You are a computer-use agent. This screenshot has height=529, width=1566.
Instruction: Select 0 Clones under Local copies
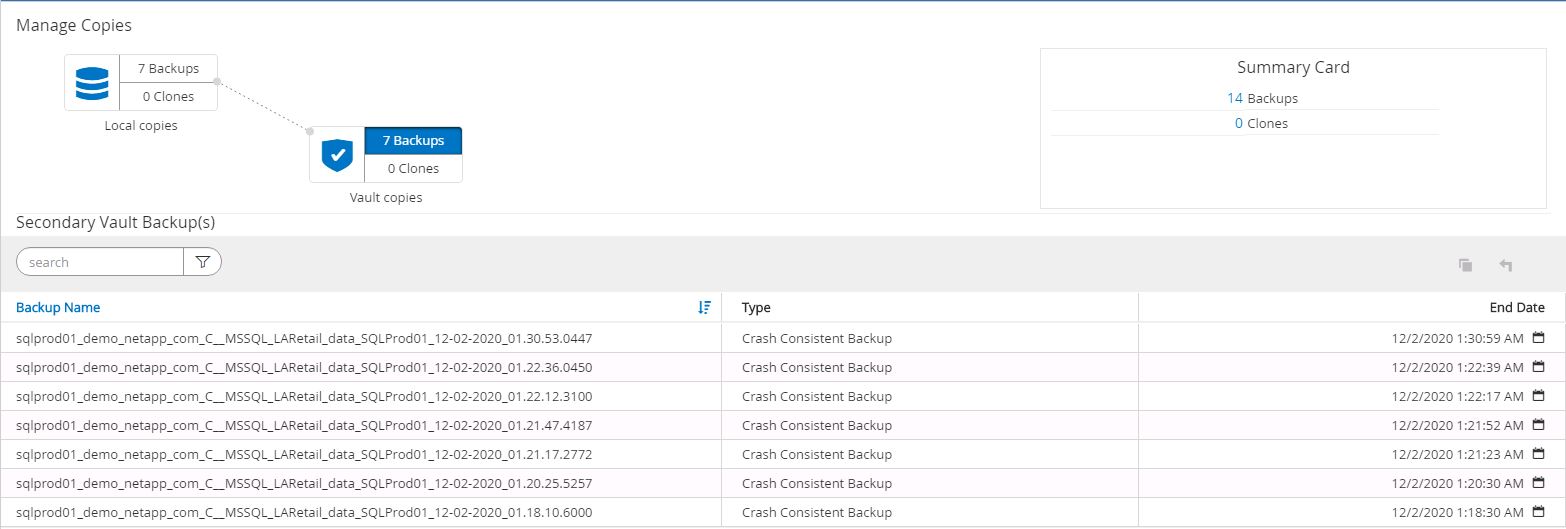168,97
